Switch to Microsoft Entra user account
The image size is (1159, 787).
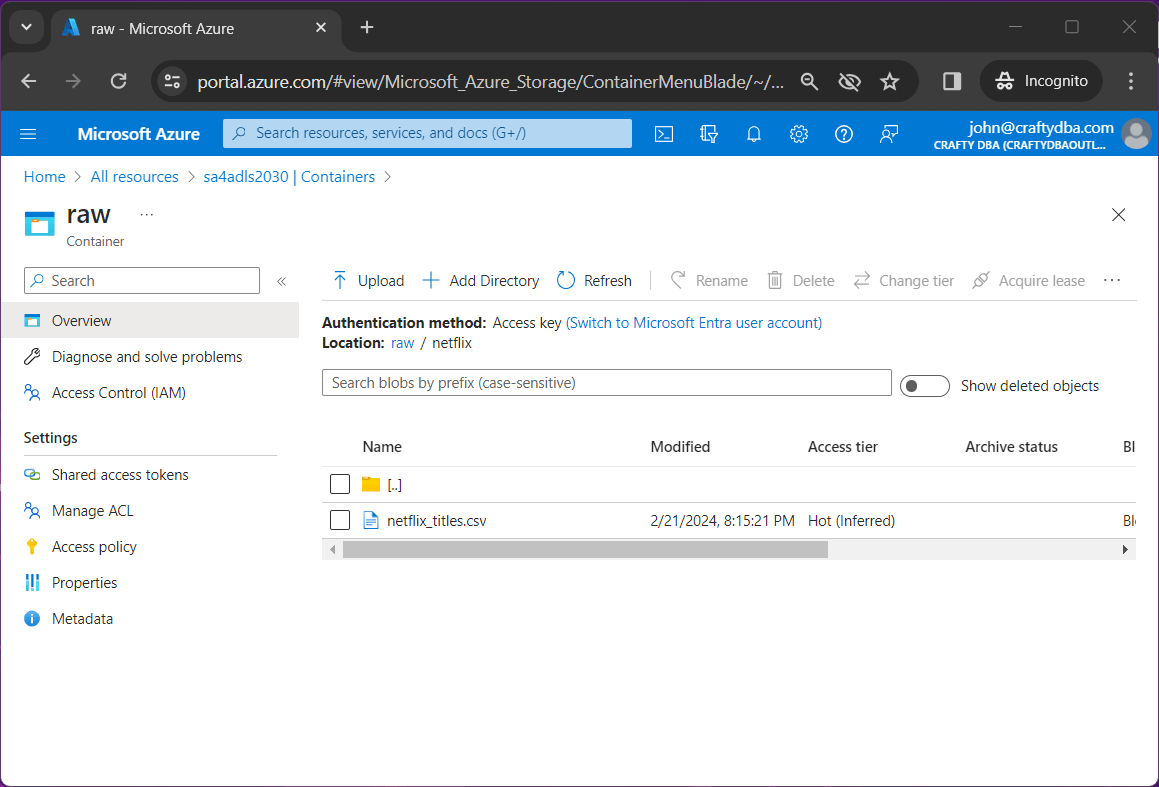click(694, 323)
